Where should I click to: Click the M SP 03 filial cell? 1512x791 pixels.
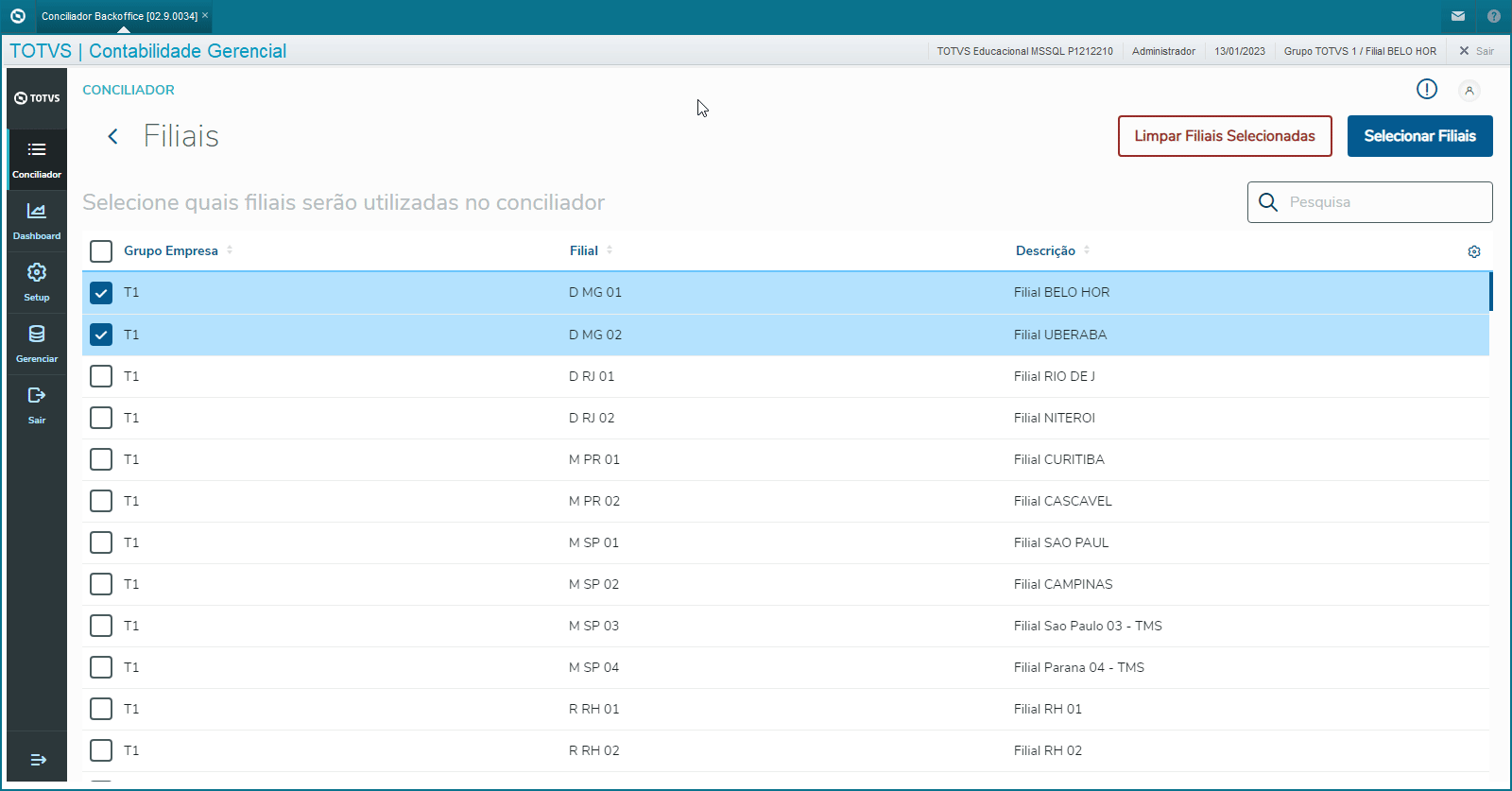click(594, 626)
